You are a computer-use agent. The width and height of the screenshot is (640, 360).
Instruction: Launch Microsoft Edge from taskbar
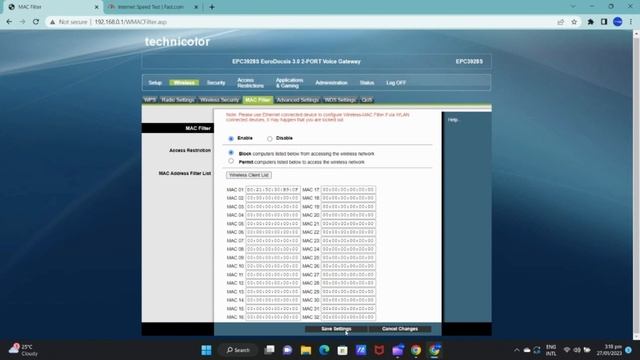point(324,350)
